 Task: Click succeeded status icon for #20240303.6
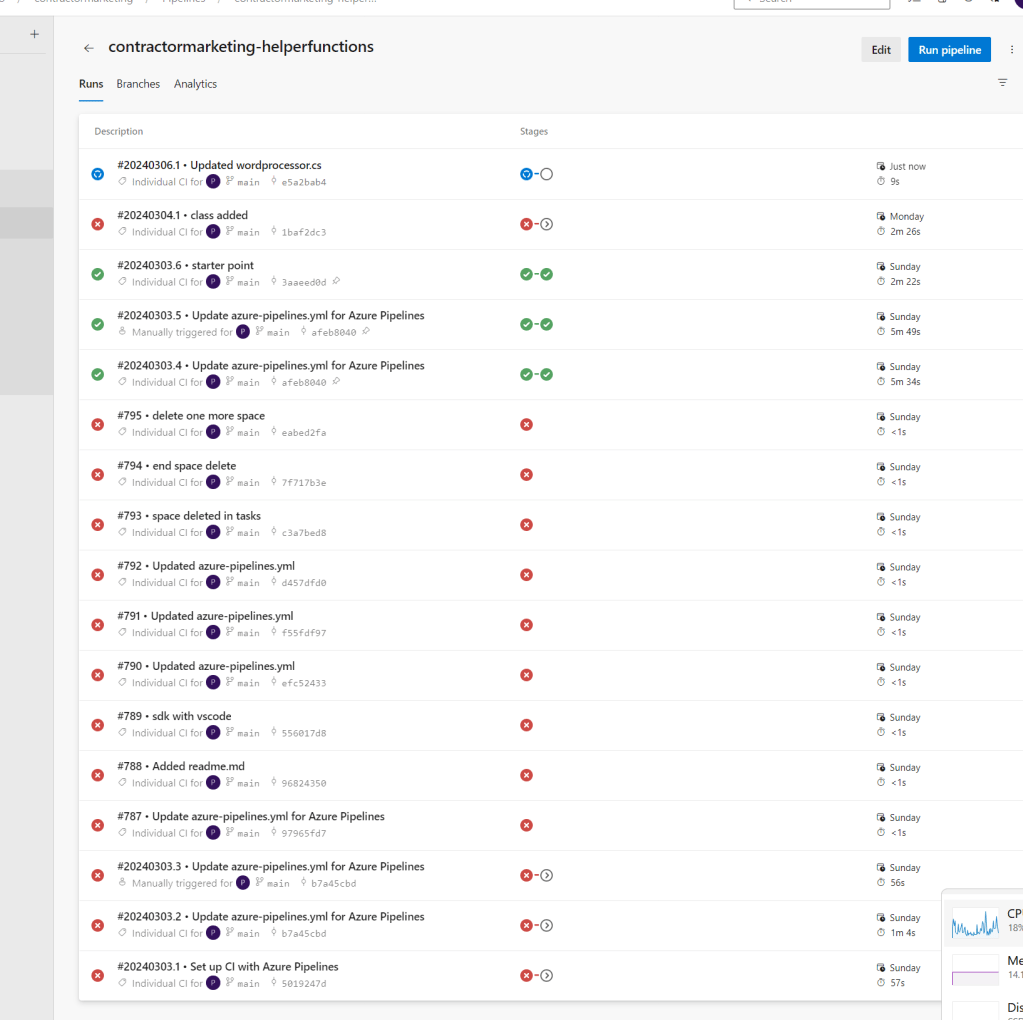coord(97,275)
